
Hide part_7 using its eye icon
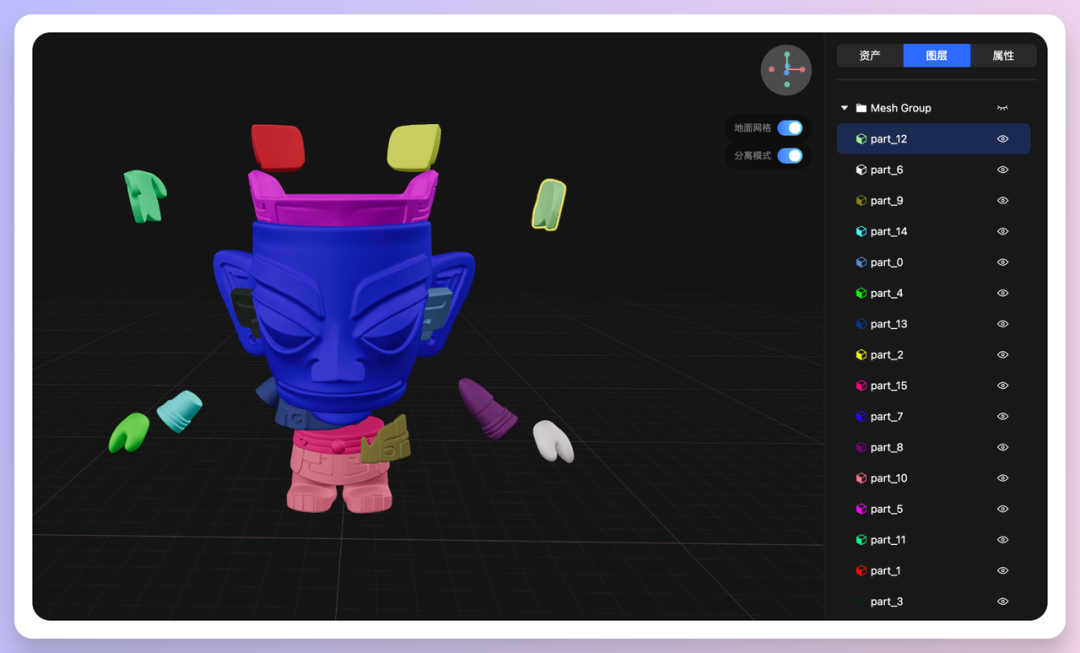(x=1002, y=417)
